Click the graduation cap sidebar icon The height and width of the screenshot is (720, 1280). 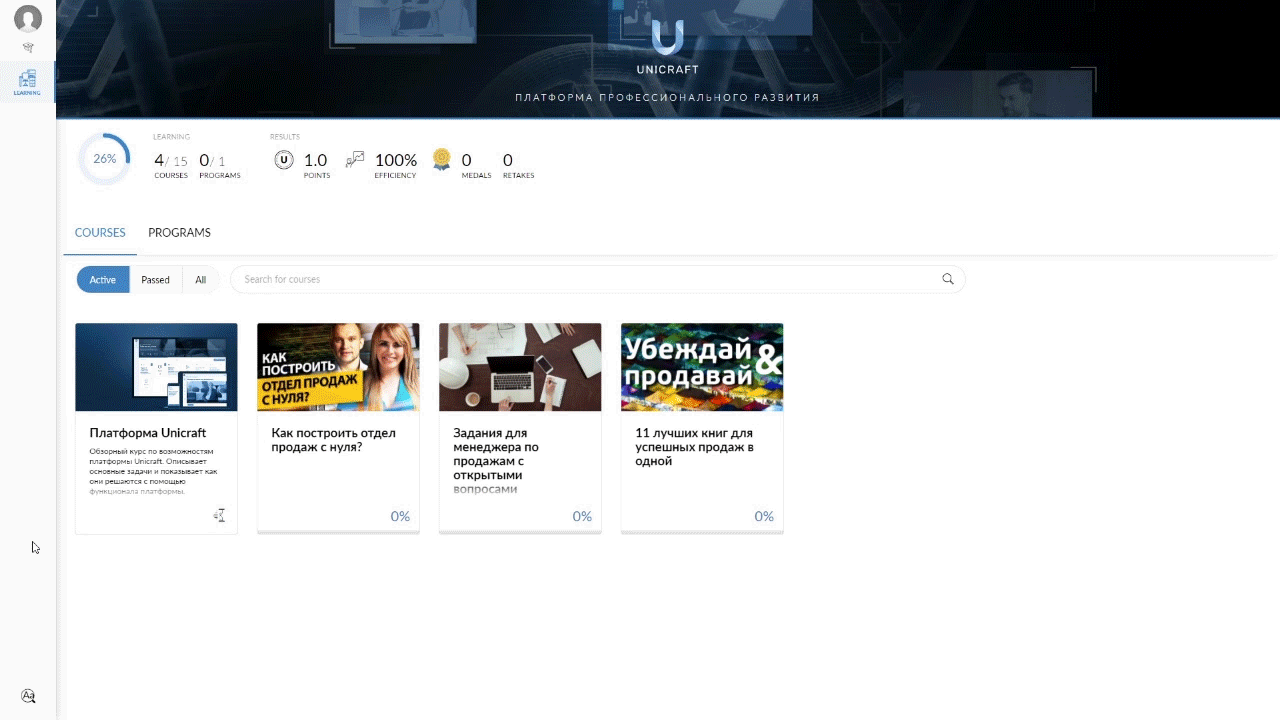(28, 47)
